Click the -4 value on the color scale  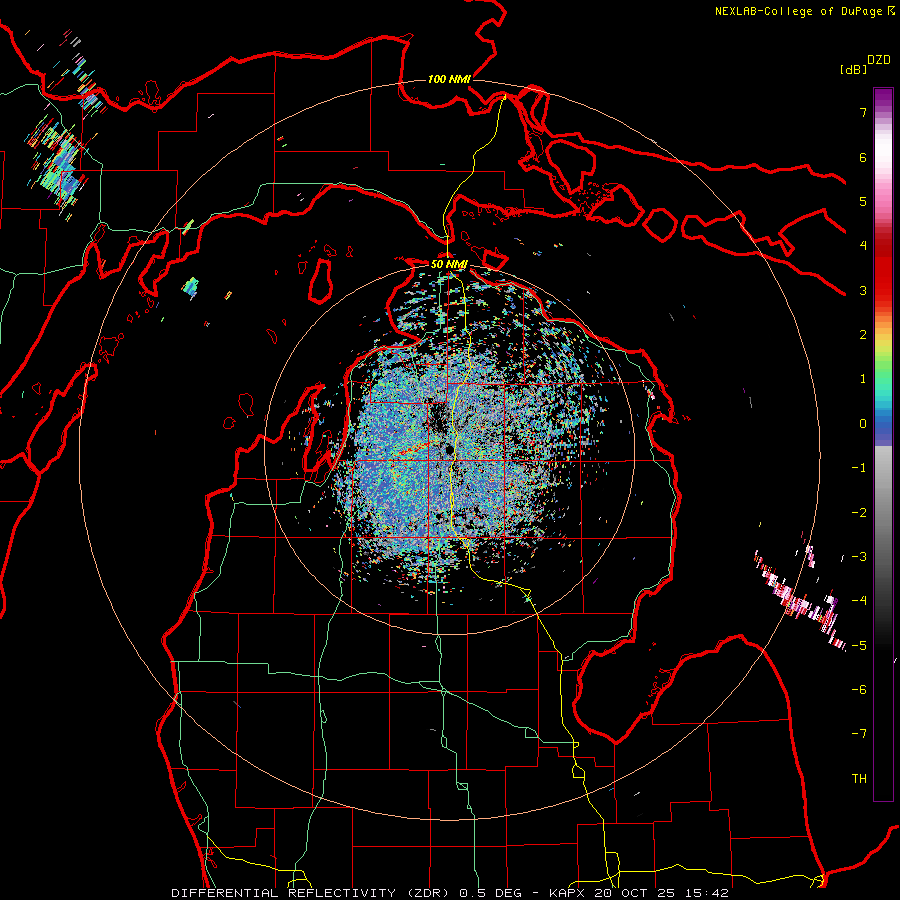coord(859,601)
